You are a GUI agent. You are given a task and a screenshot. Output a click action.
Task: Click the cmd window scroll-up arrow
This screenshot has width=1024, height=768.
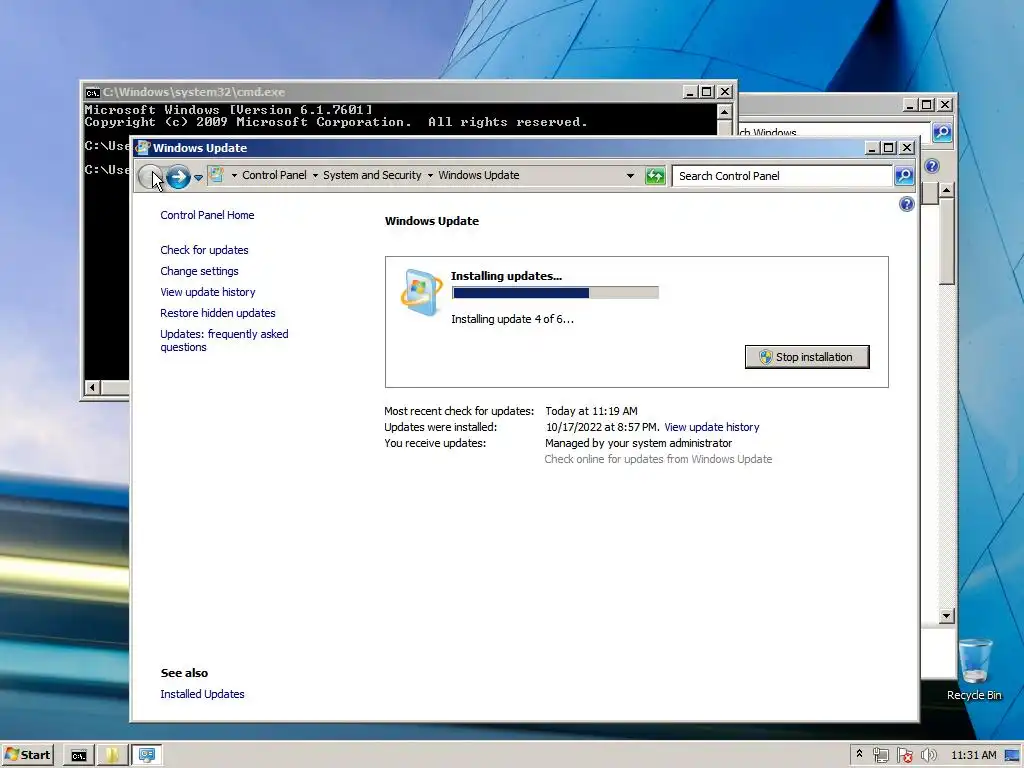pyautogui.click(x=724, y=112)
